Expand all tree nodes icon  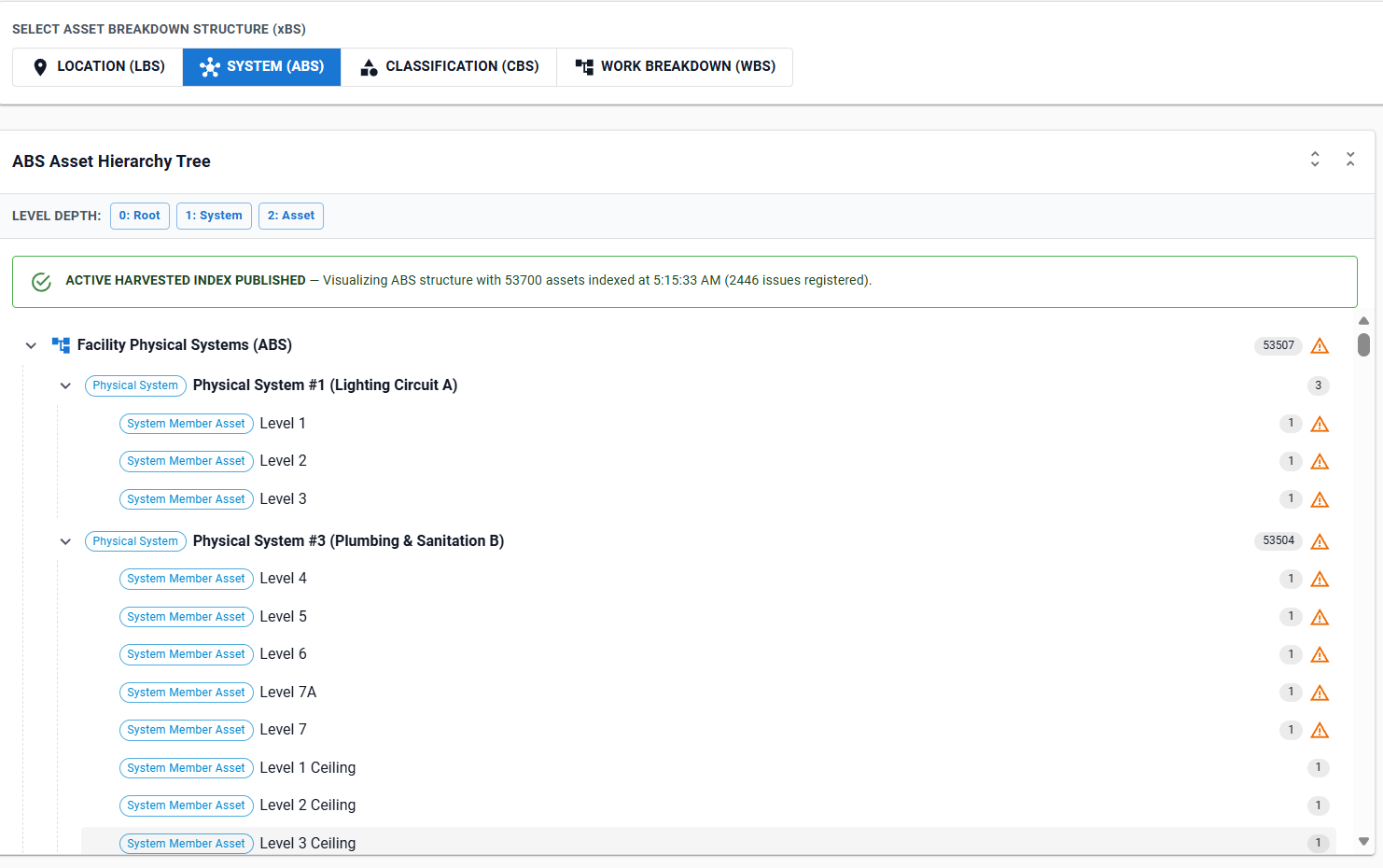[x=1315, y=159]
